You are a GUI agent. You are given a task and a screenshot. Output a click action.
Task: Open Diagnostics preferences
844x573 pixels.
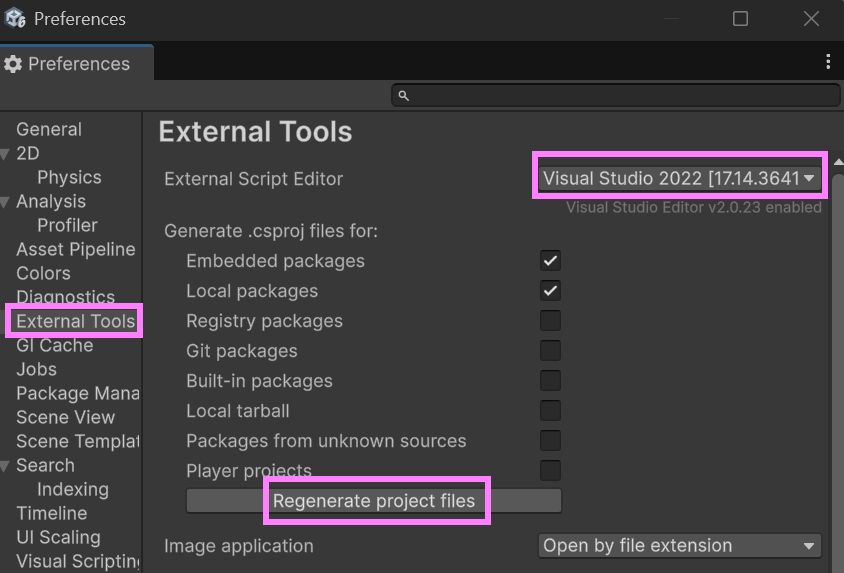65,297
